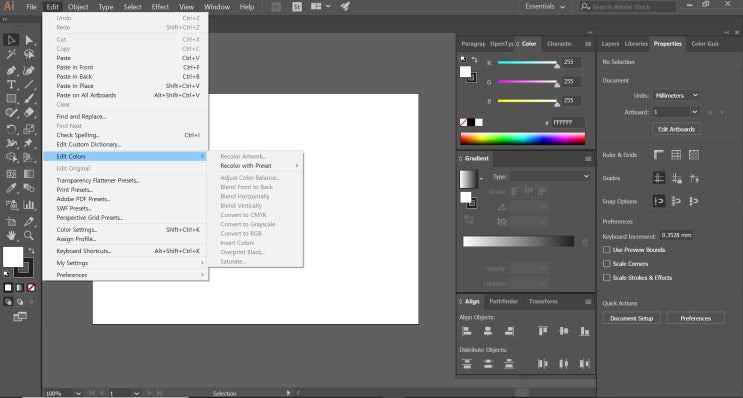Open the Units Millimeters dropdown
The height and width of the screenshot is (398, 743).
[x=676, y=95]
